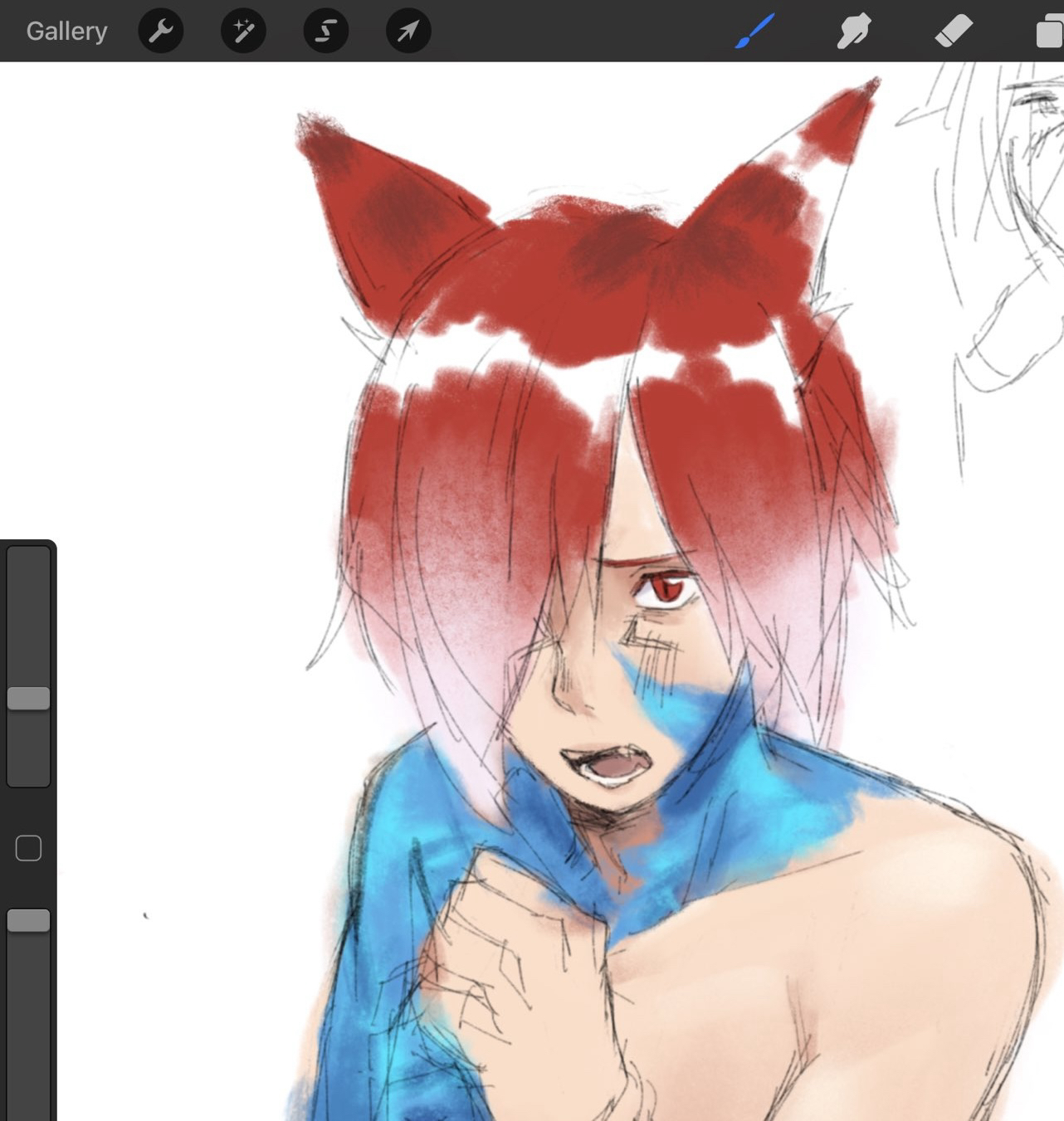
Task: Activate the Selection tool
Action: coord(325,32)
